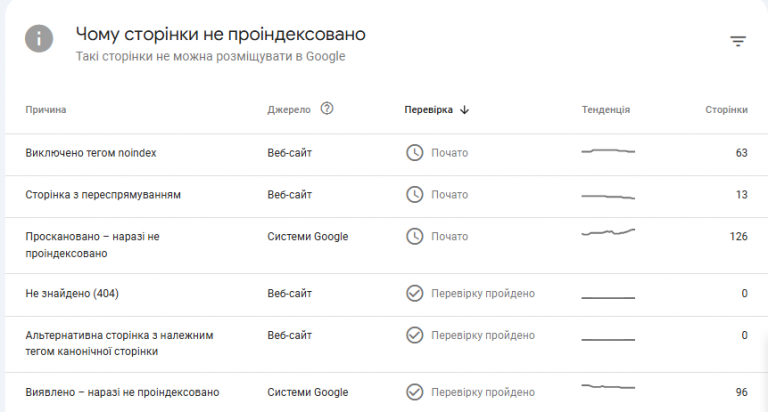The image size is (768, 412).
Task: Click the checkmark icon in the Альтернативна сторінка row
Action: coord(414,335)
